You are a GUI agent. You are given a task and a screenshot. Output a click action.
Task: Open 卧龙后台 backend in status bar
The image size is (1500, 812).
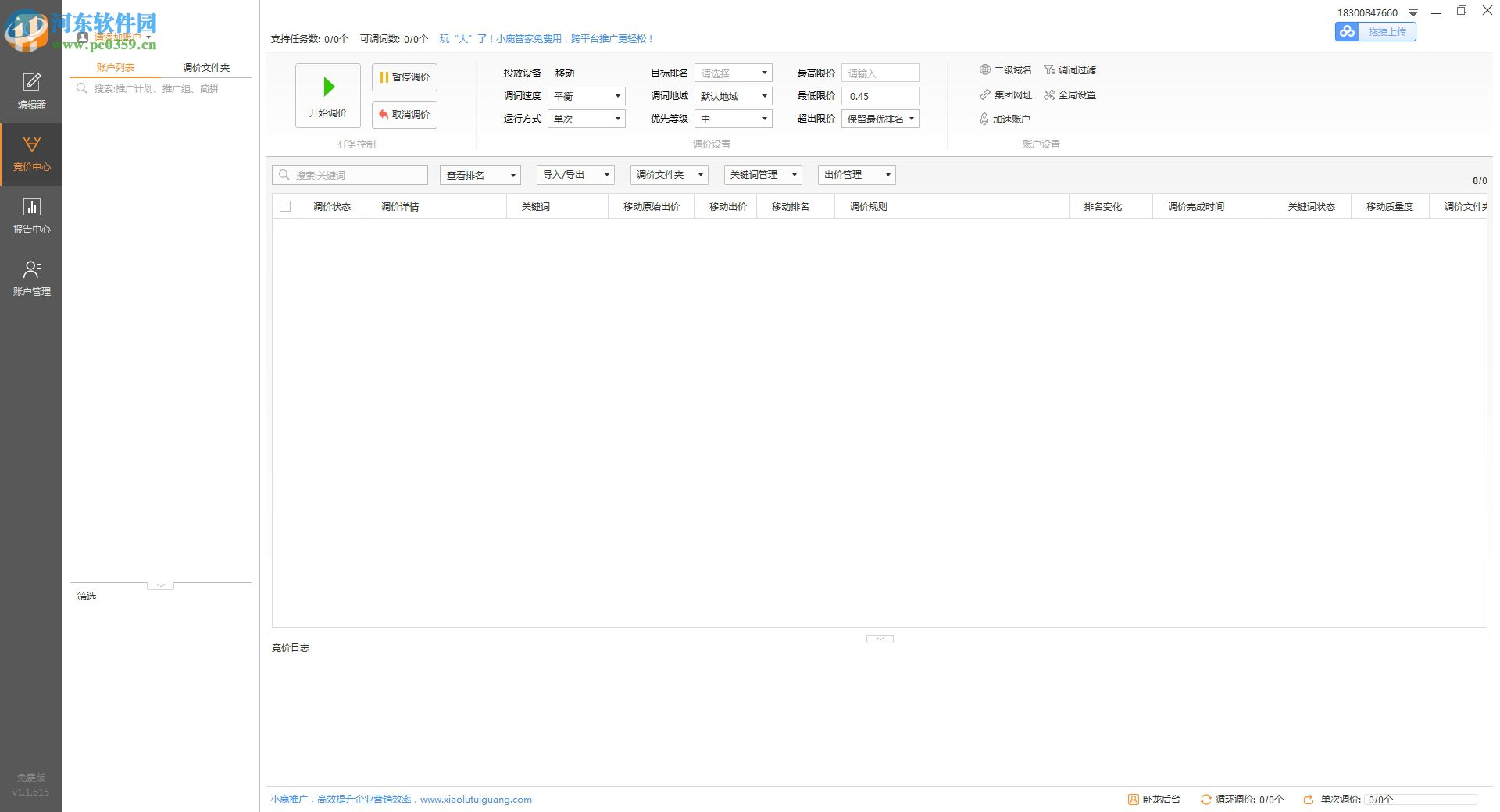[1154, 800]
